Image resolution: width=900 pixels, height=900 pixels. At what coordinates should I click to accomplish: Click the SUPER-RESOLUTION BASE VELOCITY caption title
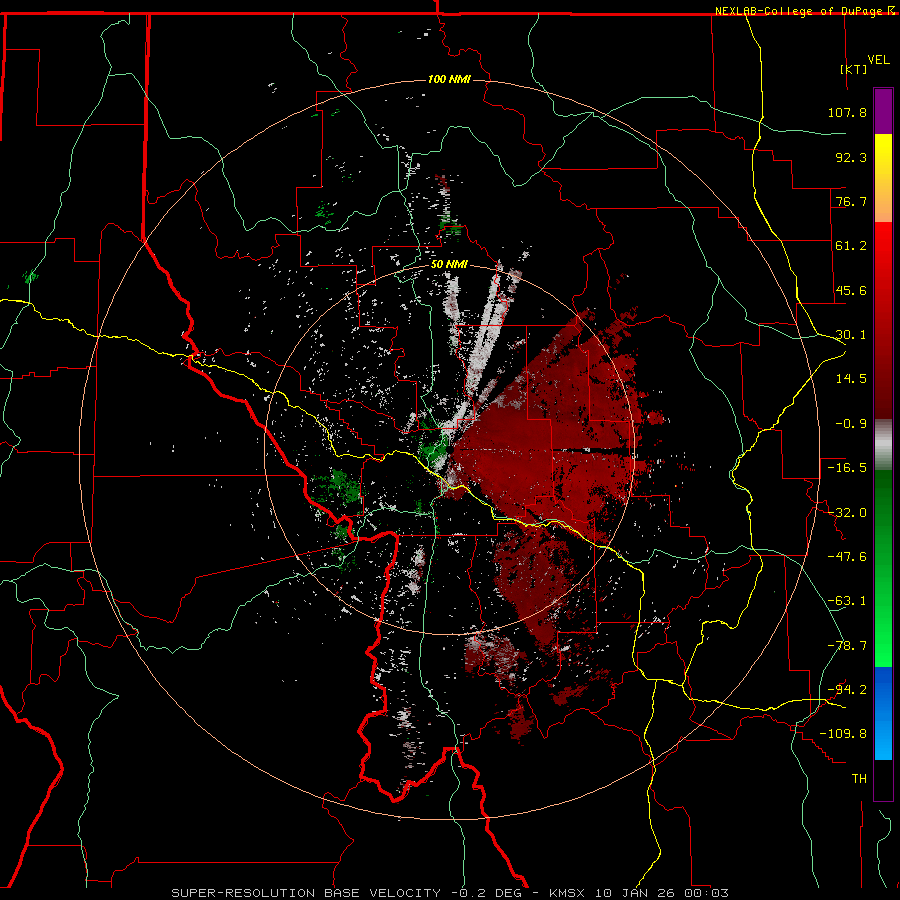pyautogui.click(x=306, y=893)
